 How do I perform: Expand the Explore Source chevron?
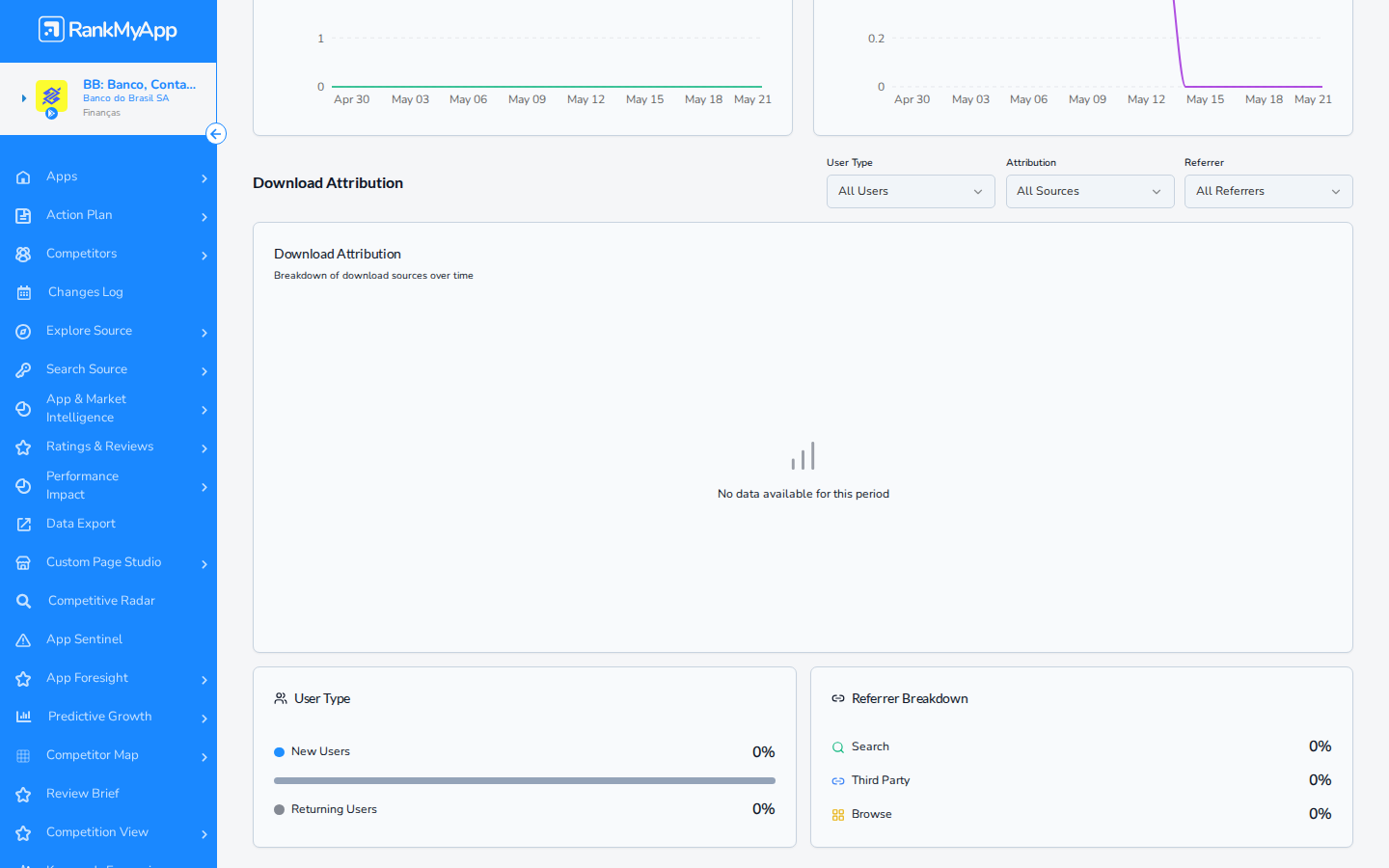pos(204,333)
